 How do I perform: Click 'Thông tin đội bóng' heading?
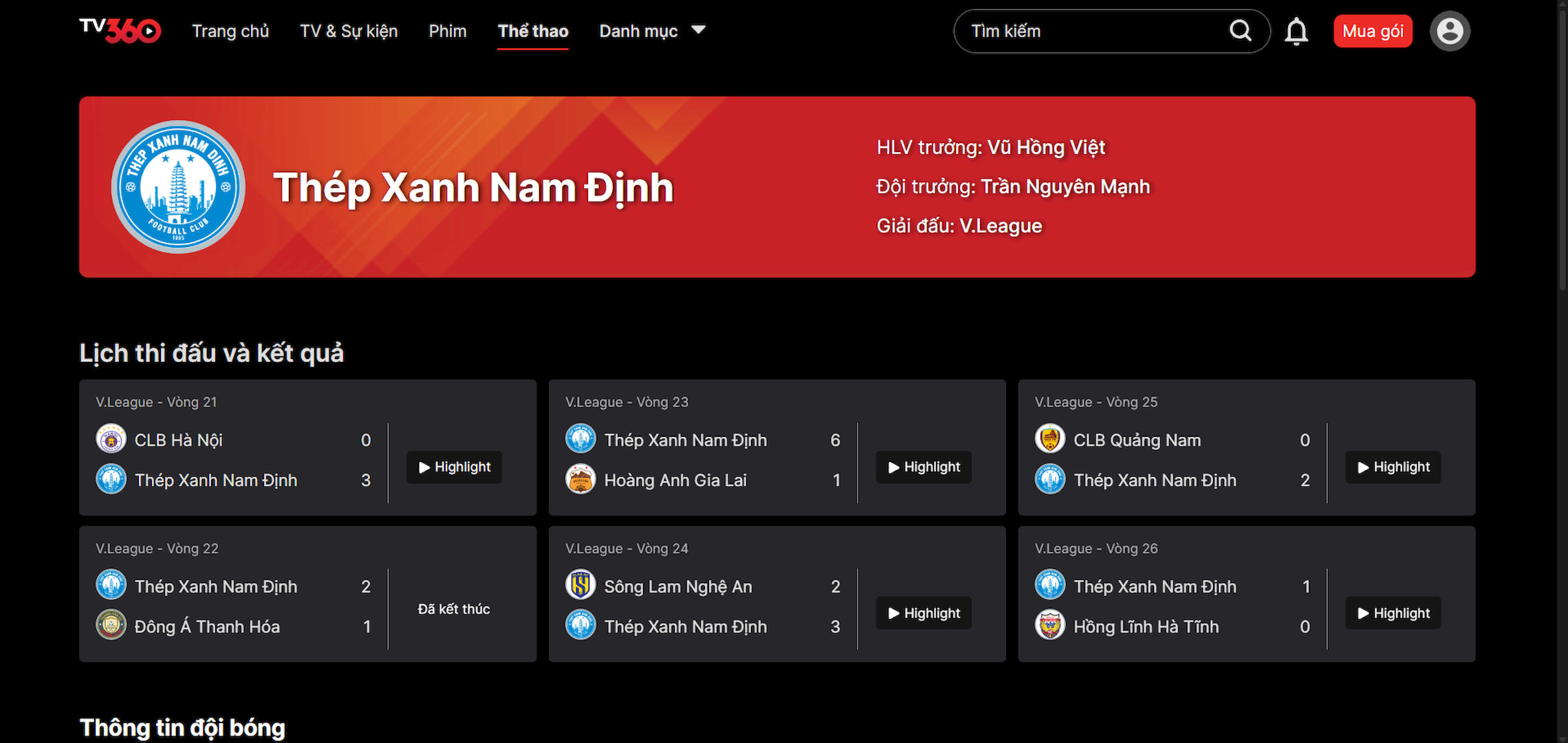point(182,728)
